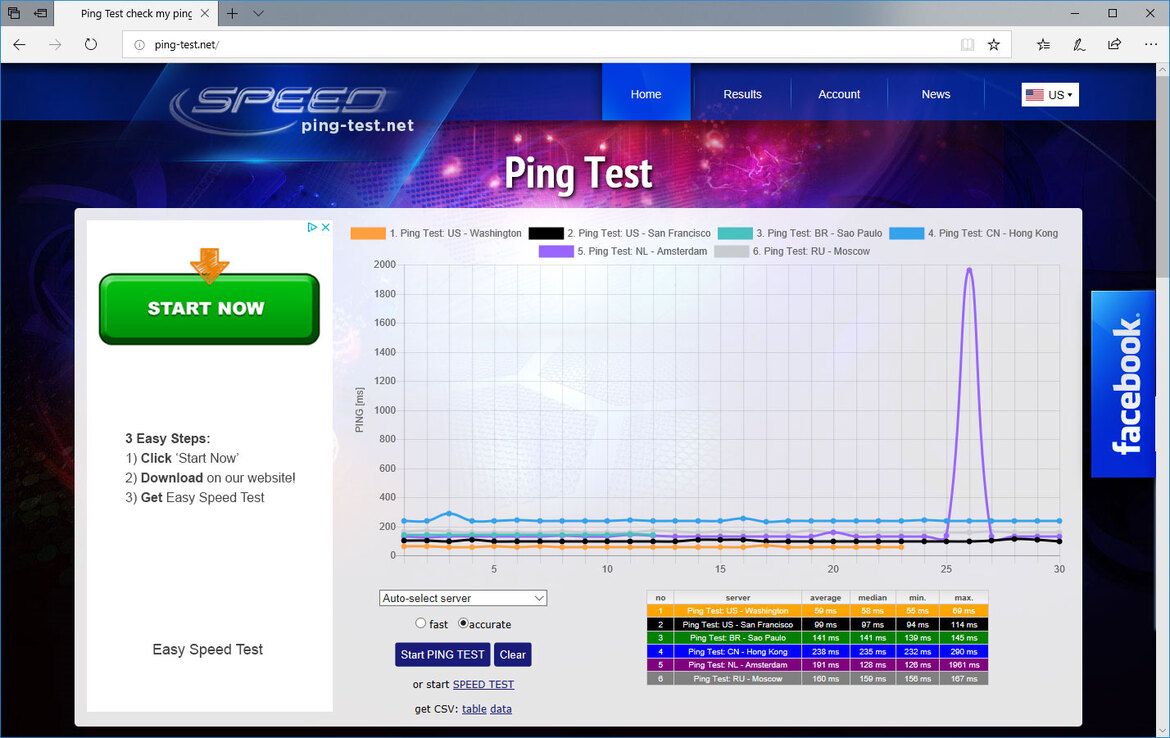Screen dimensions: 1170x738
Task: Open the favorites hub icon
Action: pyautogui.click(x=1043, y=45)
